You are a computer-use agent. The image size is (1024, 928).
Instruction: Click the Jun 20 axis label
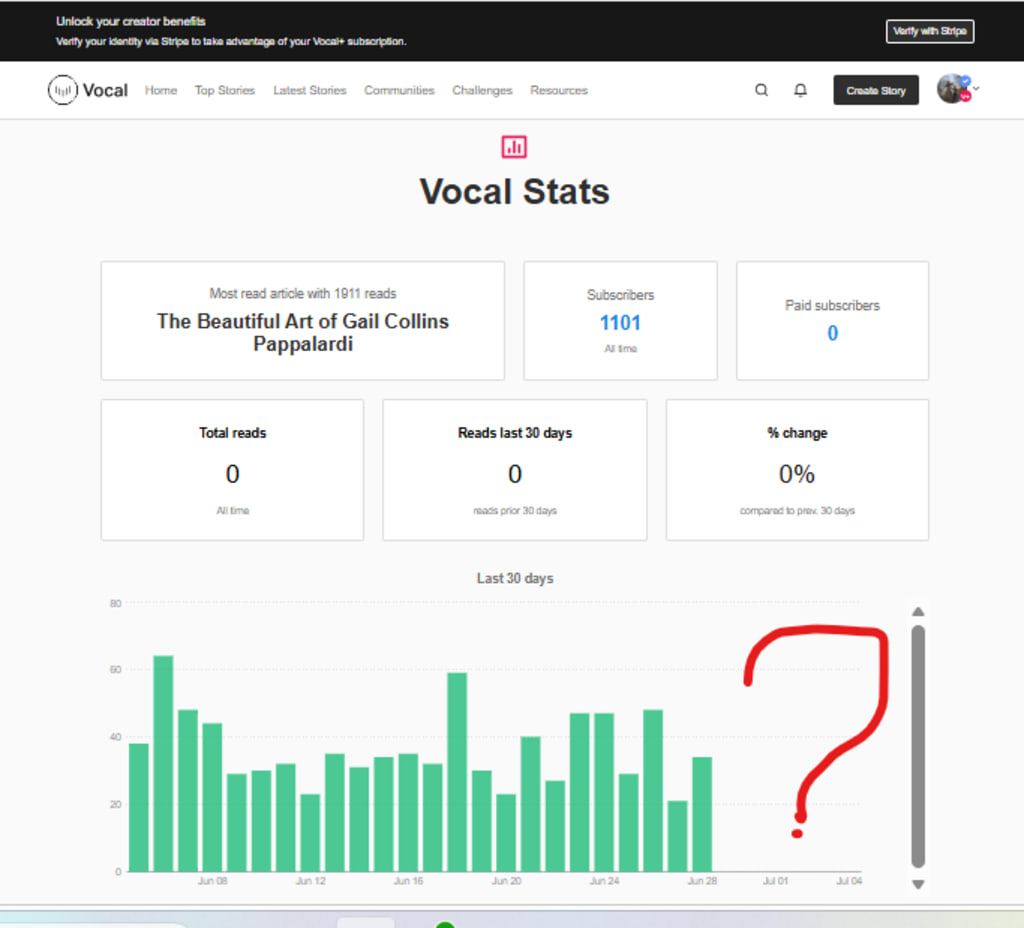[506, 881]
